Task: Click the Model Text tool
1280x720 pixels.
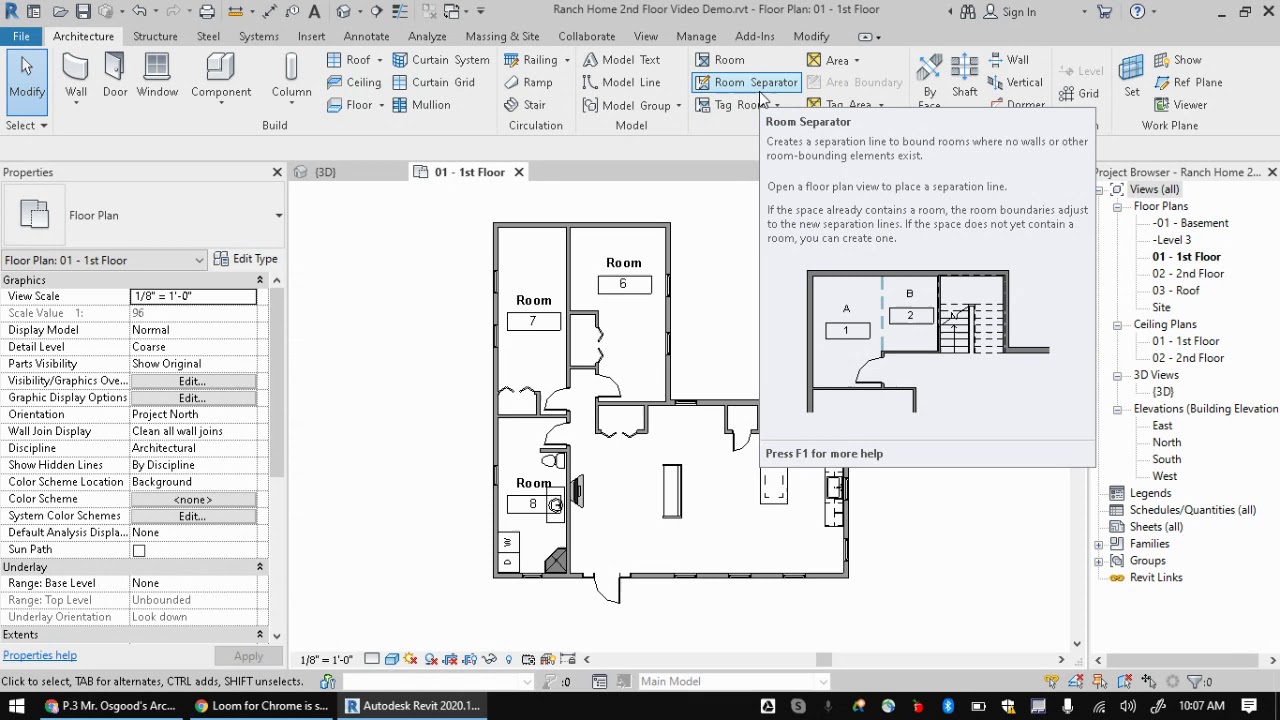Action: point(621,60)
